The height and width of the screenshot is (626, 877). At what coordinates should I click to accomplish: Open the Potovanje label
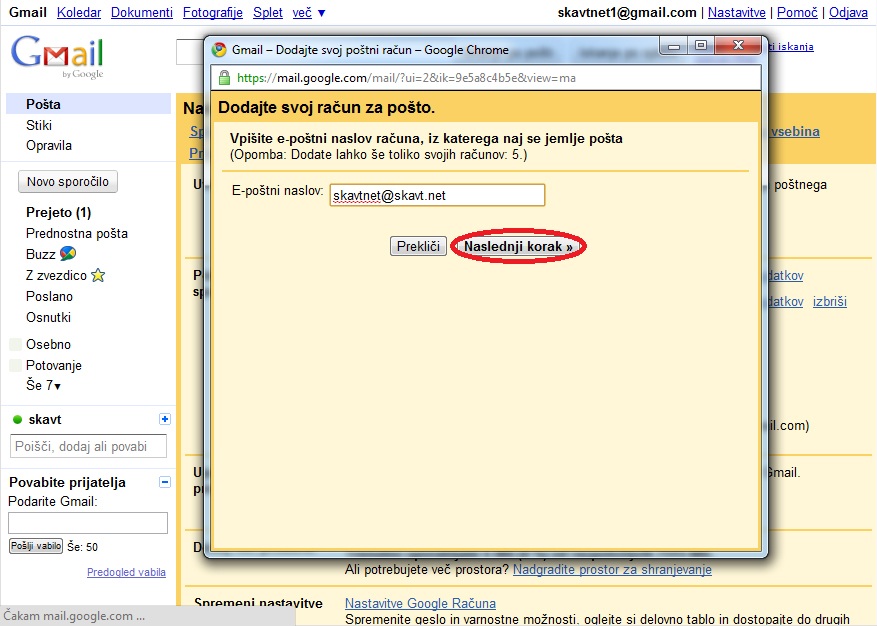click(x=54, y=365)
